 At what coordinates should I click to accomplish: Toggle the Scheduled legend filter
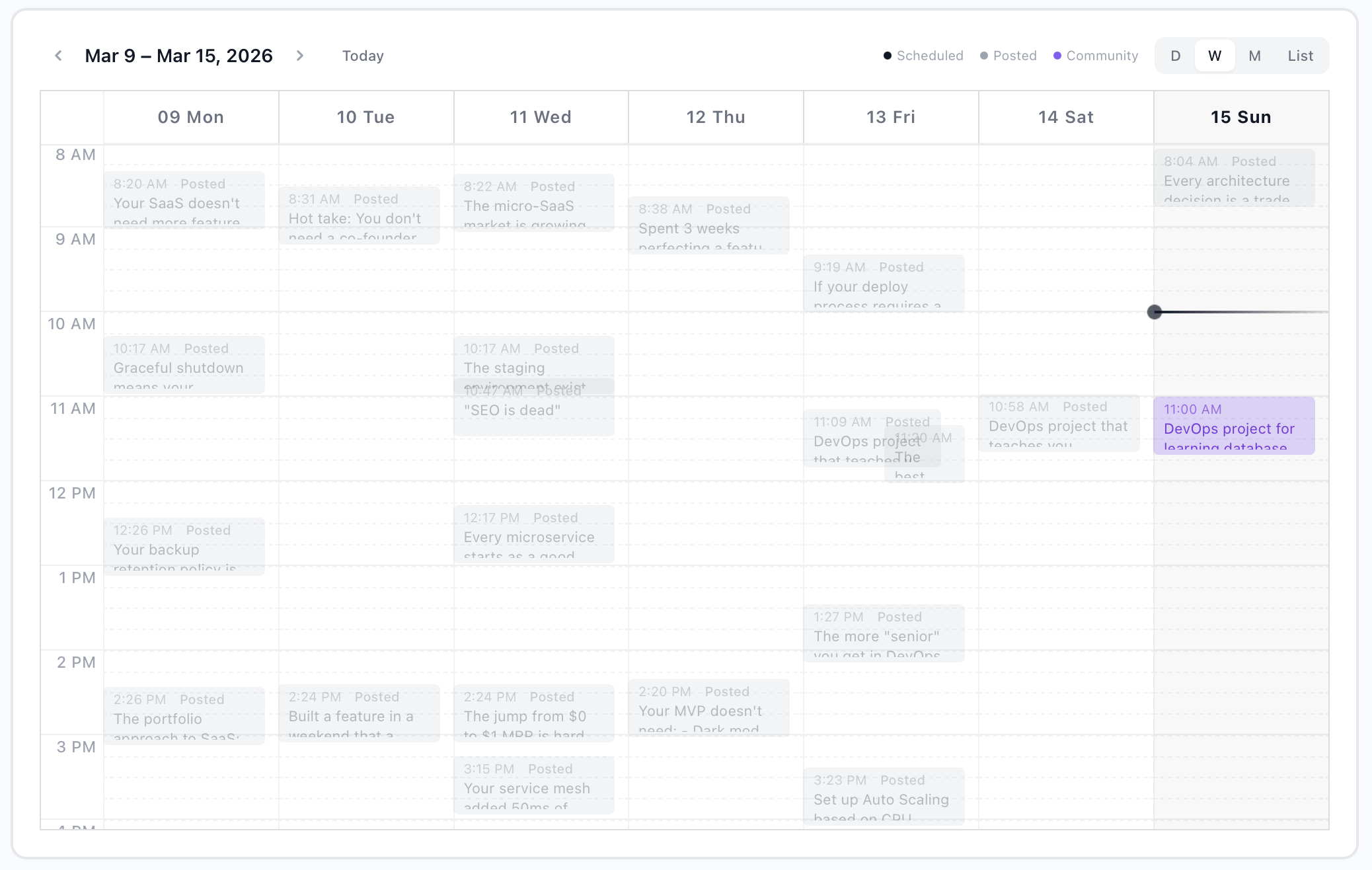click(923, 56)
